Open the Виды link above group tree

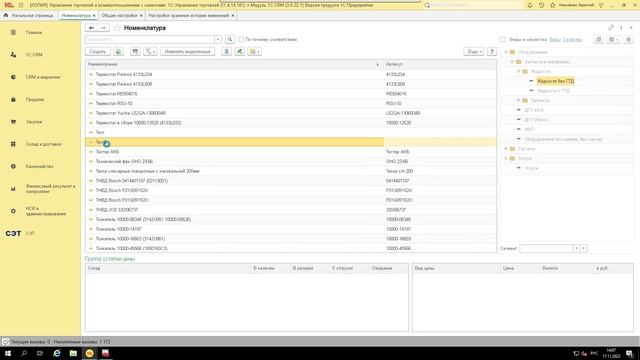coord(555,40)
